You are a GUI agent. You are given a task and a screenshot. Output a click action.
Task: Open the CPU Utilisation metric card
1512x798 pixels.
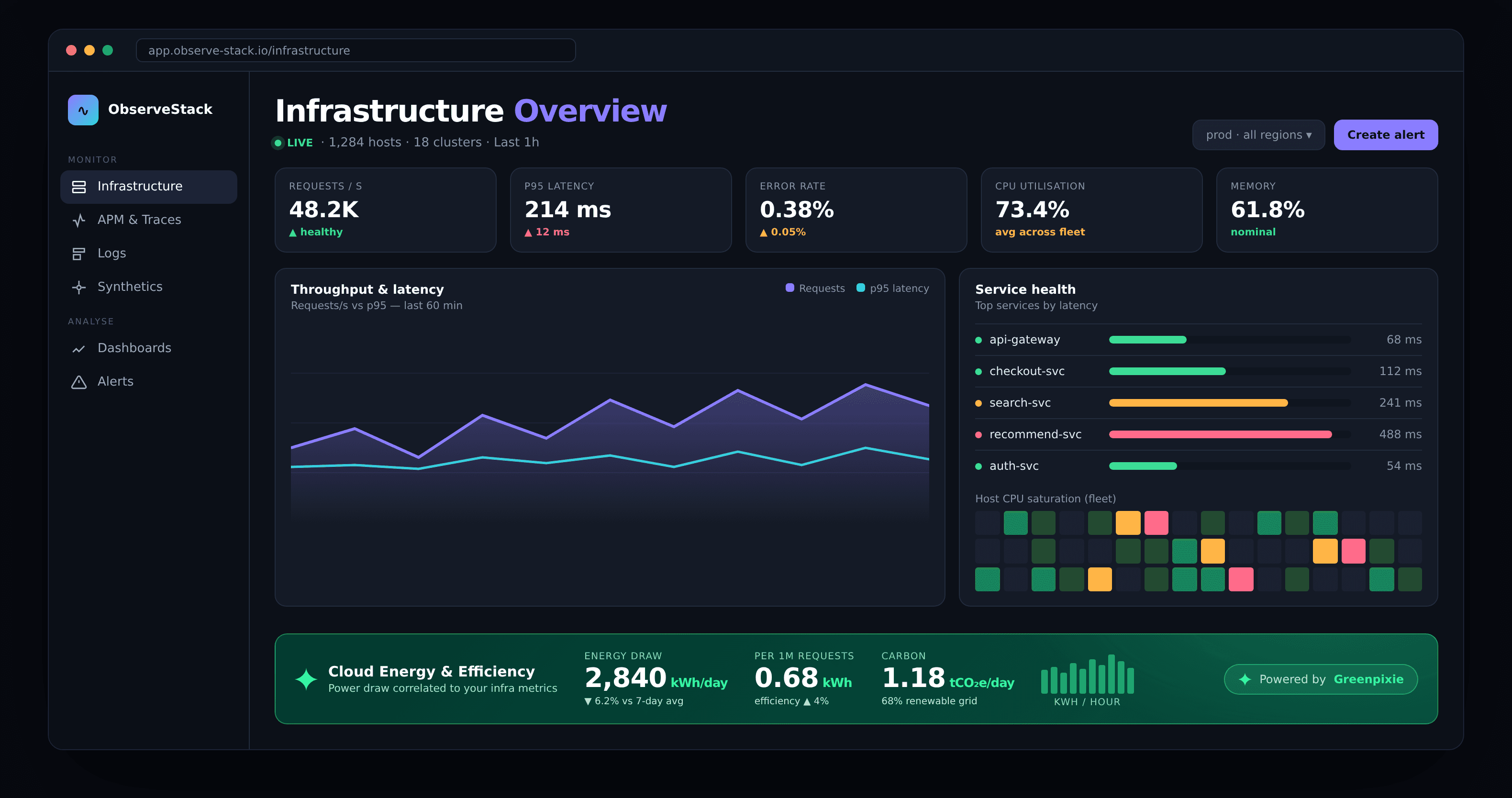(x=1092, y=210)
